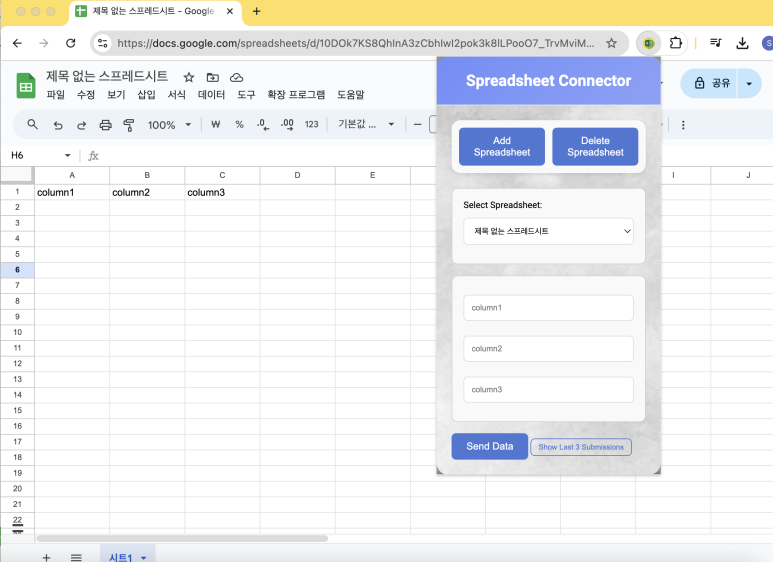Select column D header
This screenshot has width=773, height=562.
297,175
